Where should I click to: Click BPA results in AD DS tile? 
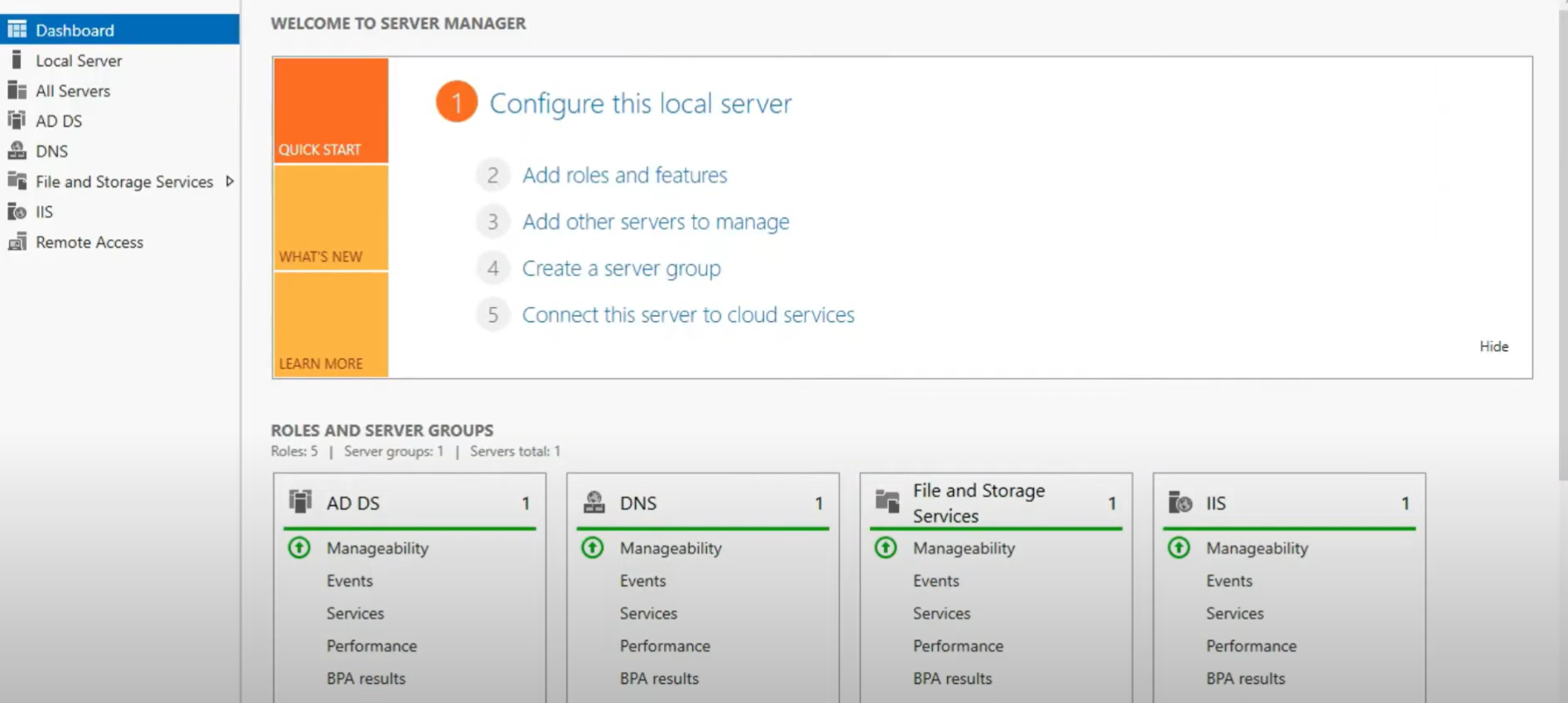click(x=366, y=678)
